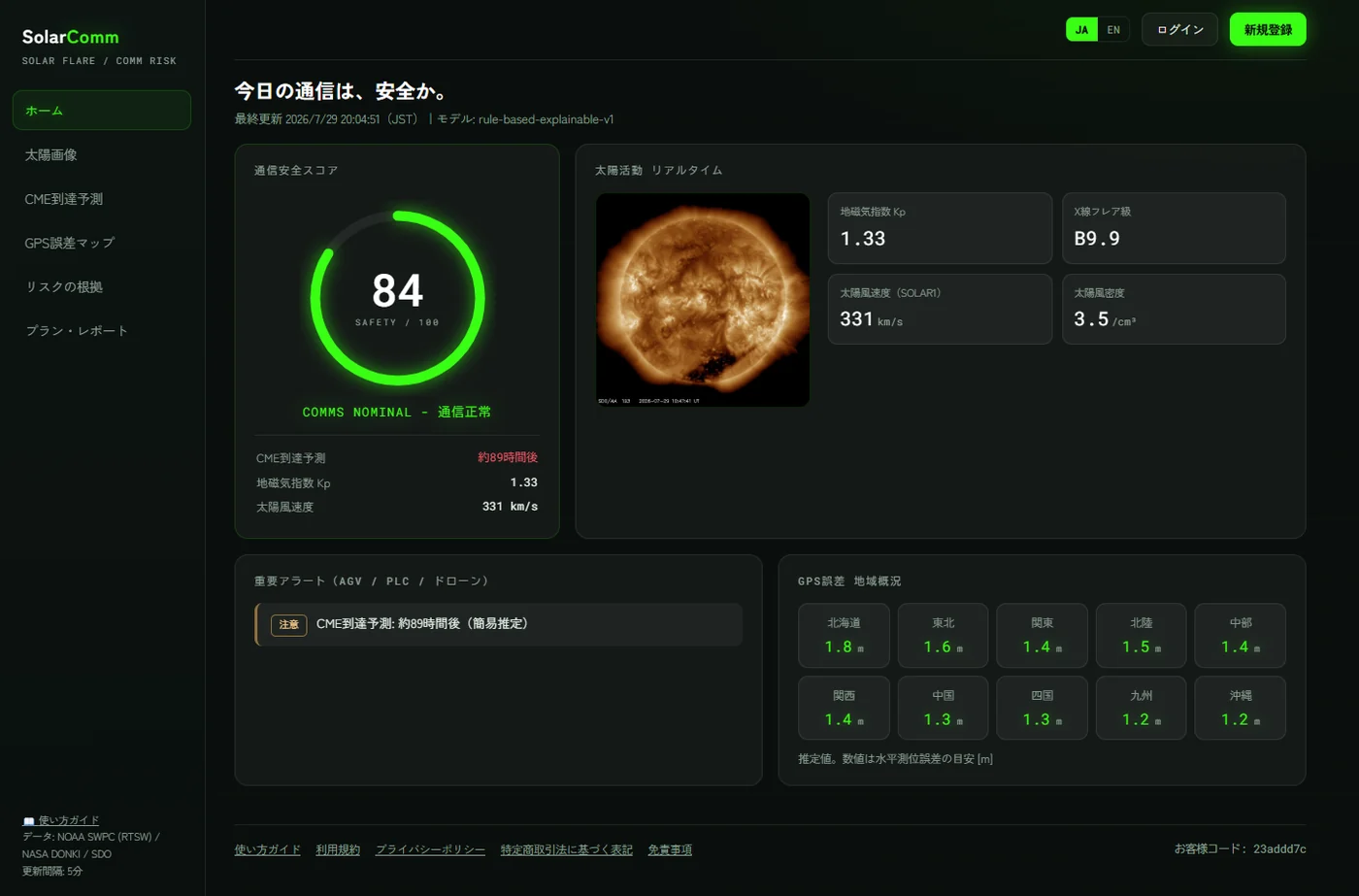
Task: Open the プライバシーポリシー footer link
Action: pos(430,849)
